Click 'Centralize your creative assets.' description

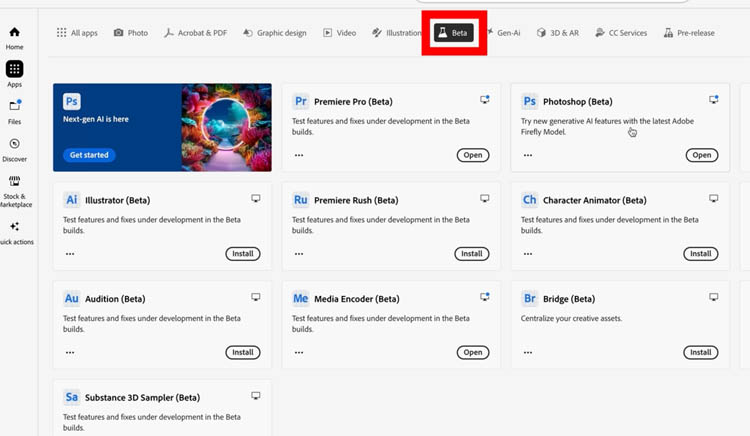coord(572,318)
